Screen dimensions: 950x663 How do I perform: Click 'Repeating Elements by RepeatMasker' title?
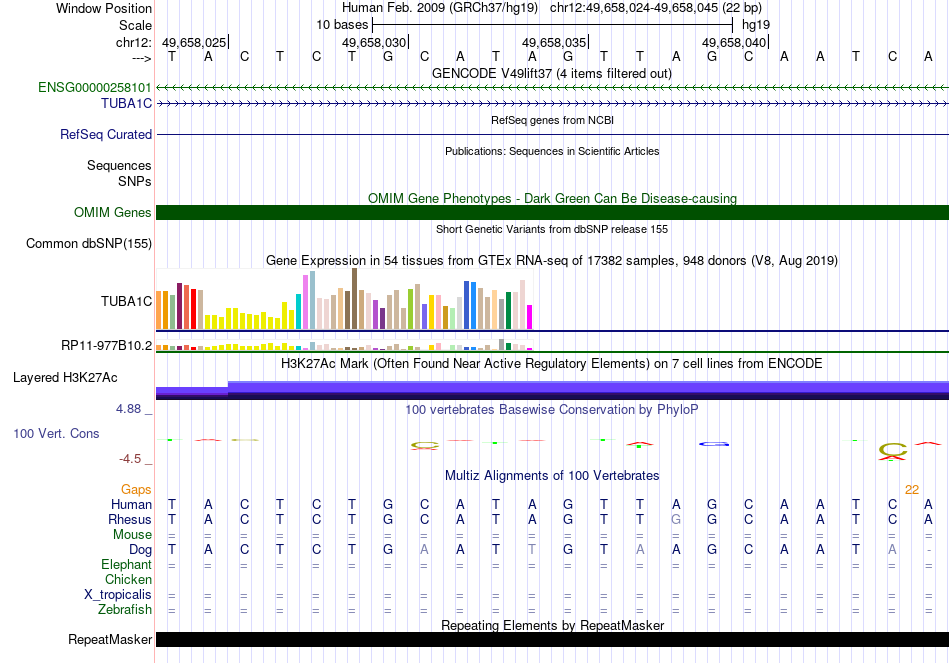(552, 625)
